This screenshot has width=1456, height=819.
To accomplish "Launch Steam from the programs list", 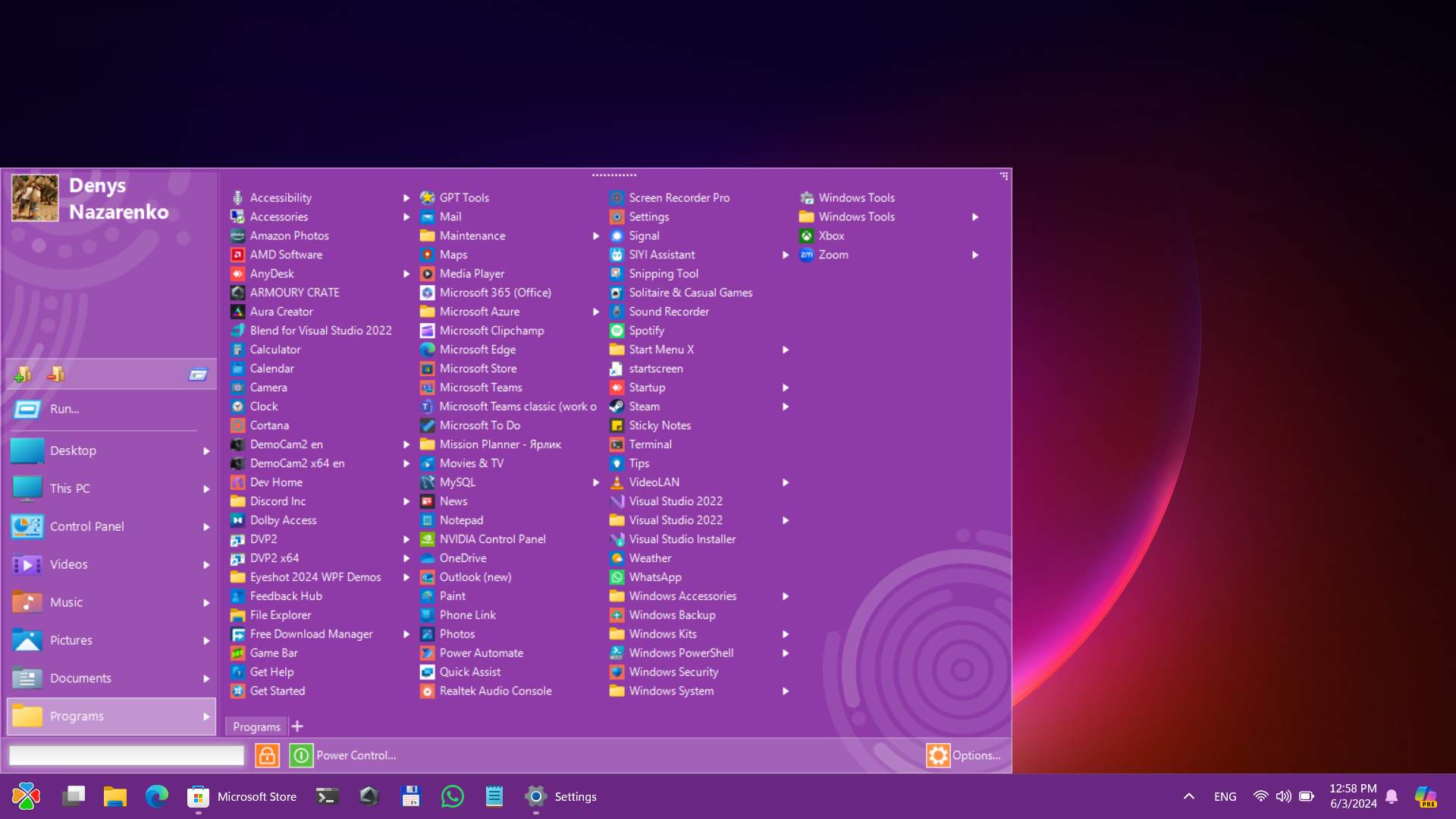I will (635, 406).
